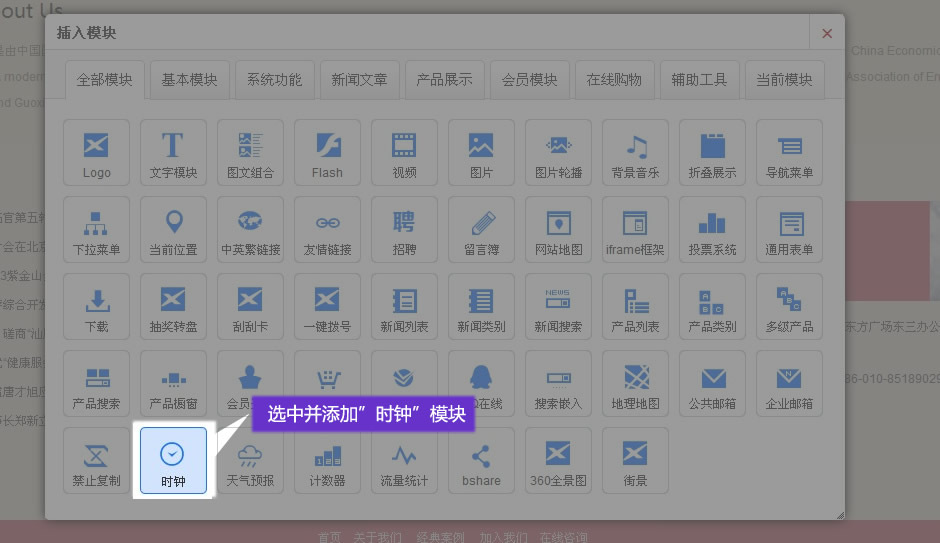Switch to the 在线购物 tab

[x=614, y=80]
